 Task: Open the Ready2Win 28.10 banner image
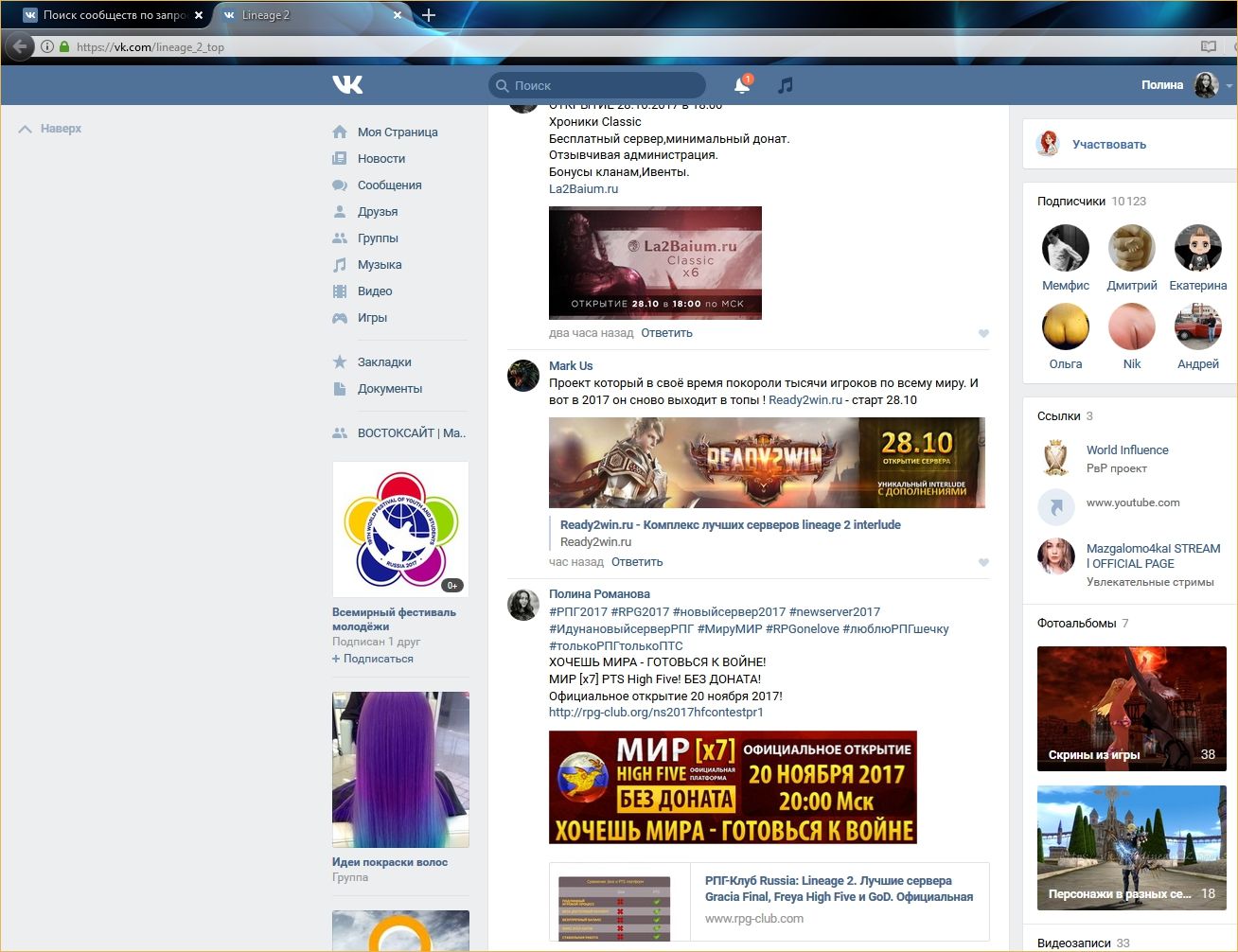[x=767, y=463]
